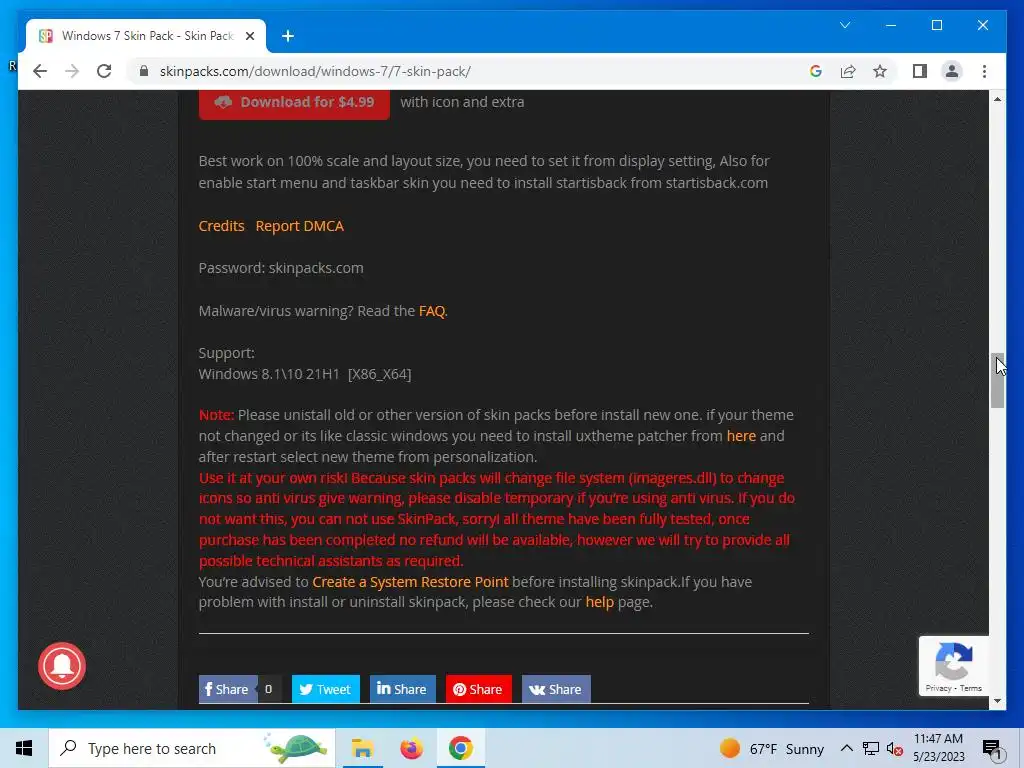Click the red notification bell
Viewport: 1024px width, 768px height.
pos(62,666)
